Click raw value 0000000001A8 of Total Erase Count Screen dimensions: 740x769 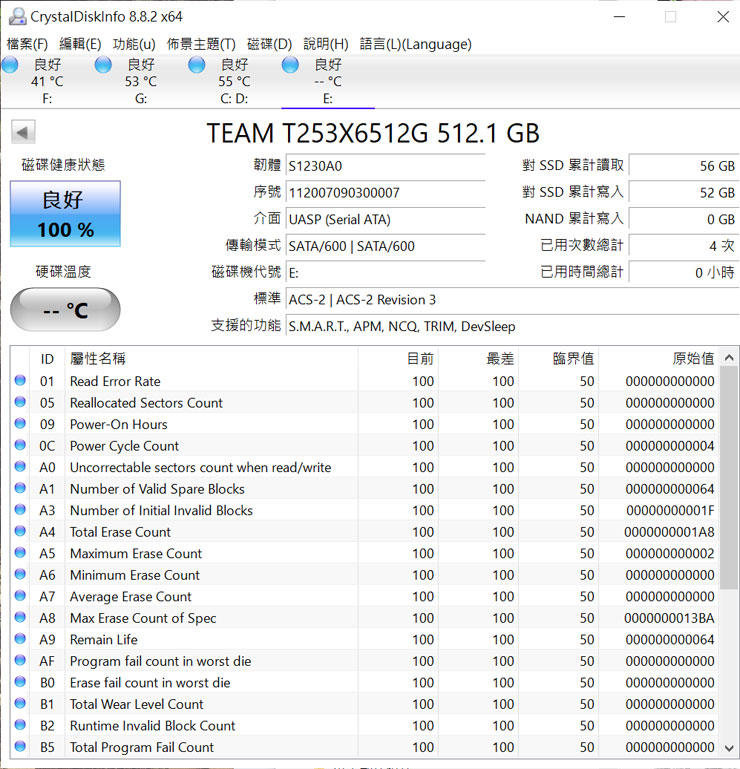(x=669, y=532)
